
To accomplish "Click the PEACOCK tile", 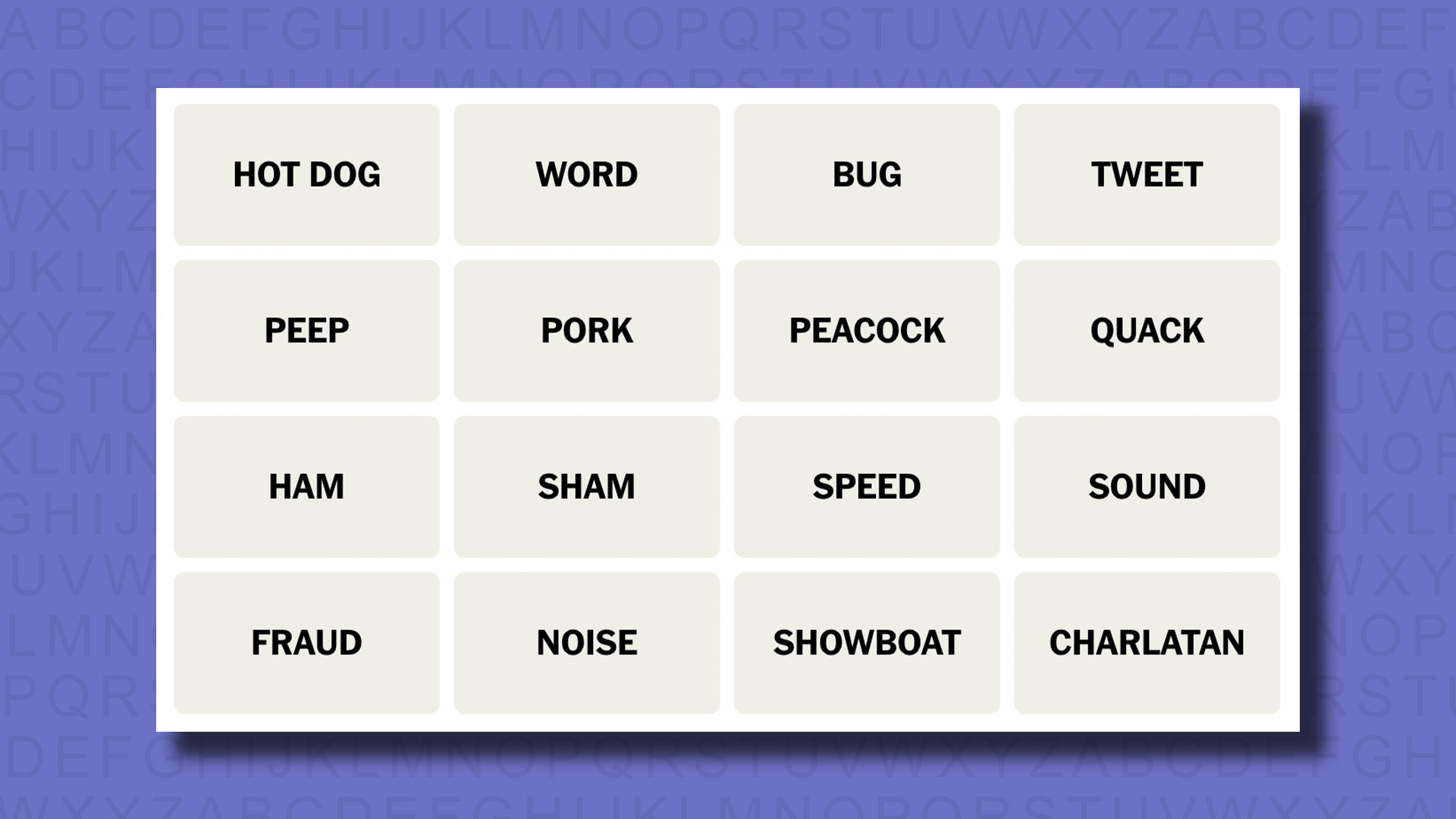I will [x=867, y=330].
